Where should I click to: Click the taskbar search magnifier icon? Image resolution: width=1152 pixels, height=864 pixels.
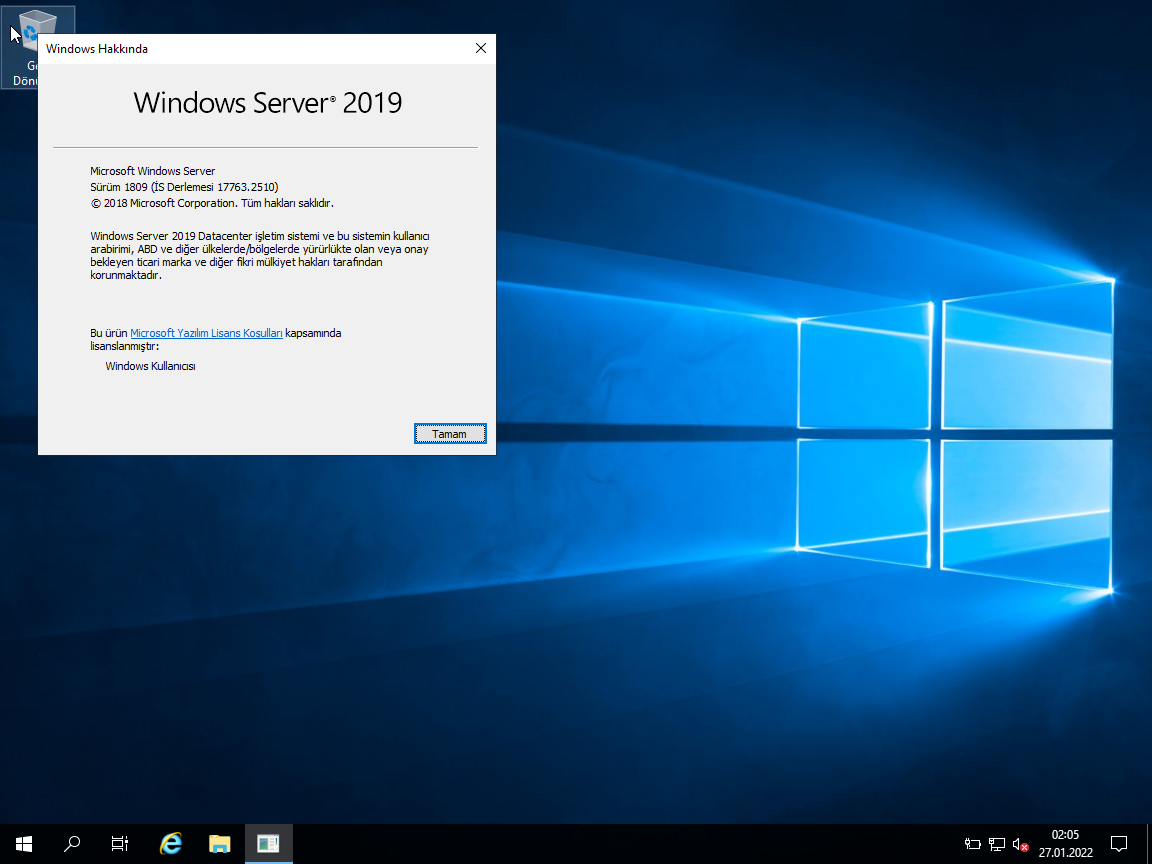click(x=72, y=843)
